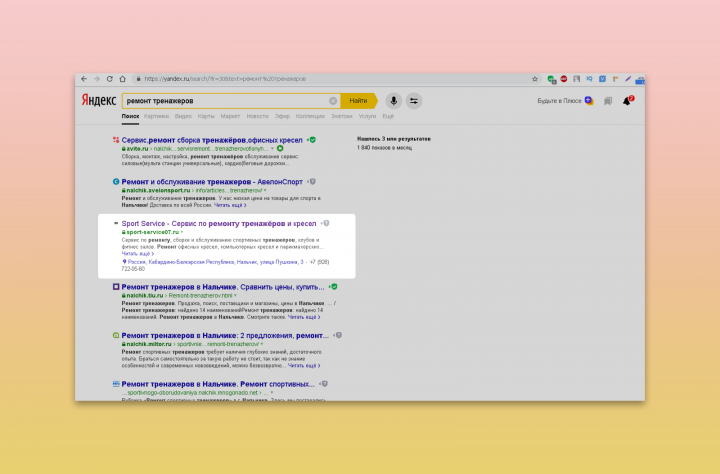720x474 pixels.
Task: Open result 'Ремонт и обслуживание тренажеров - АвелонСпорт'
Action: point(212,182)
